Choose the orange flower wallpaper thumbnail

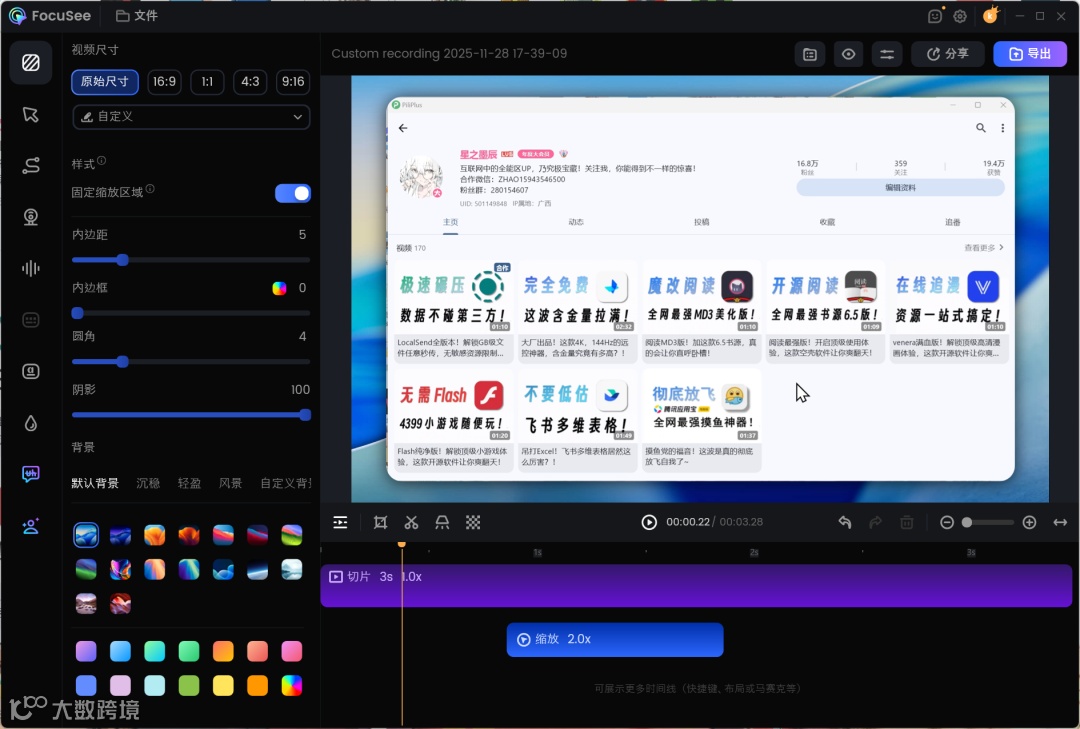coord(155,535)
